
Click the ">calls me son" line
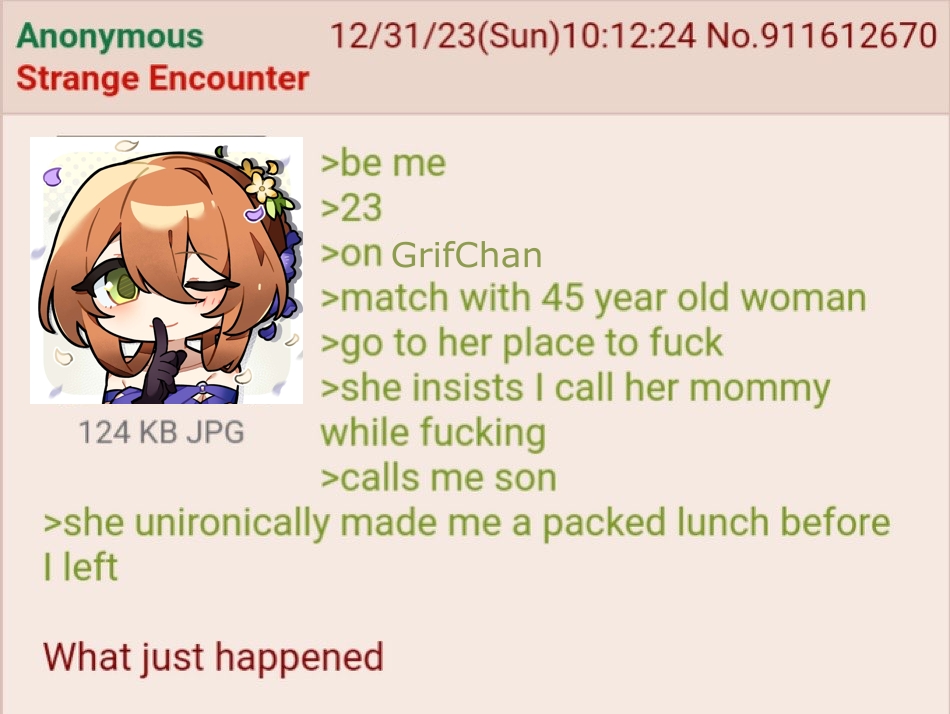(439, 478)
